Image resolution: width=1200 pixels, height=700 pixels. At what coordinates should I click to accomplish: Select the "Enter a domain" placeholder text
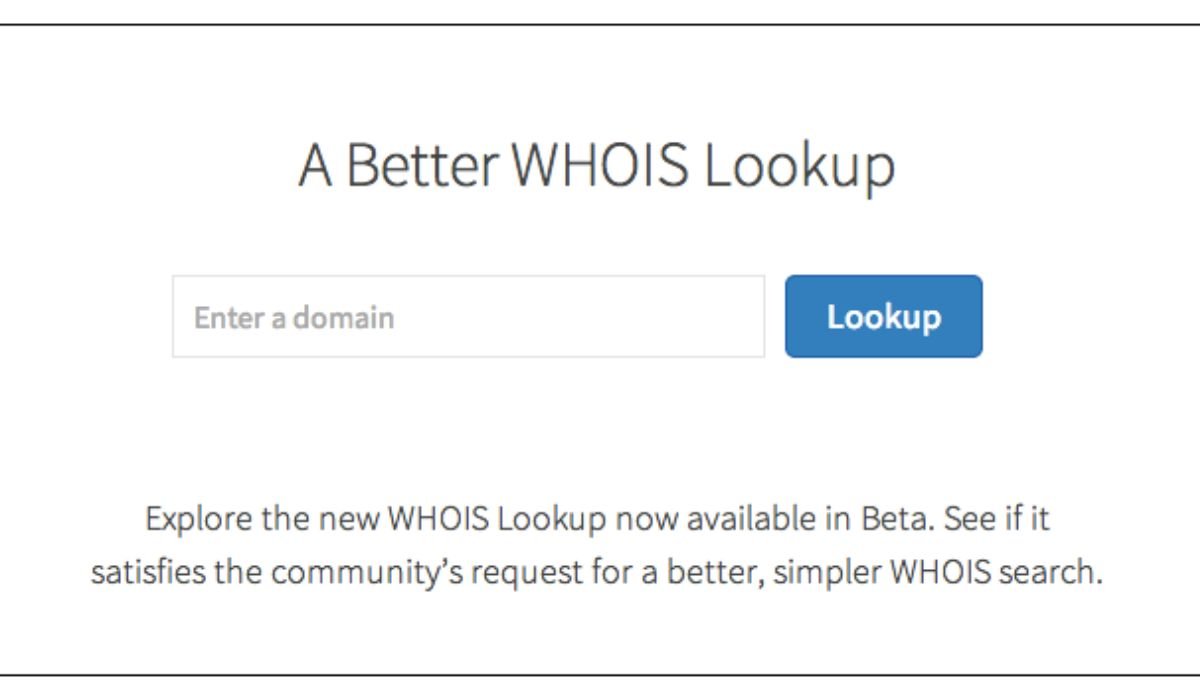tap(294, 318)
